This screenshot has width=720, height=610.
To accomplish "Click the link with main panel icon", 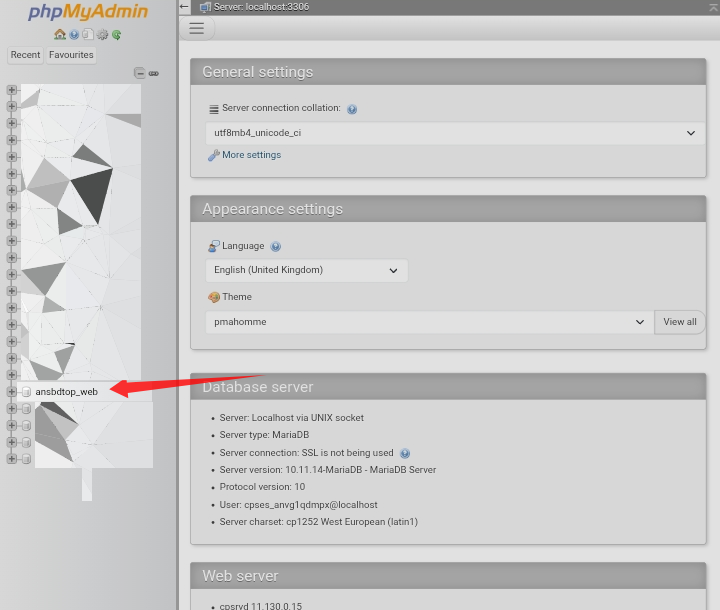I will coord(154,73).
